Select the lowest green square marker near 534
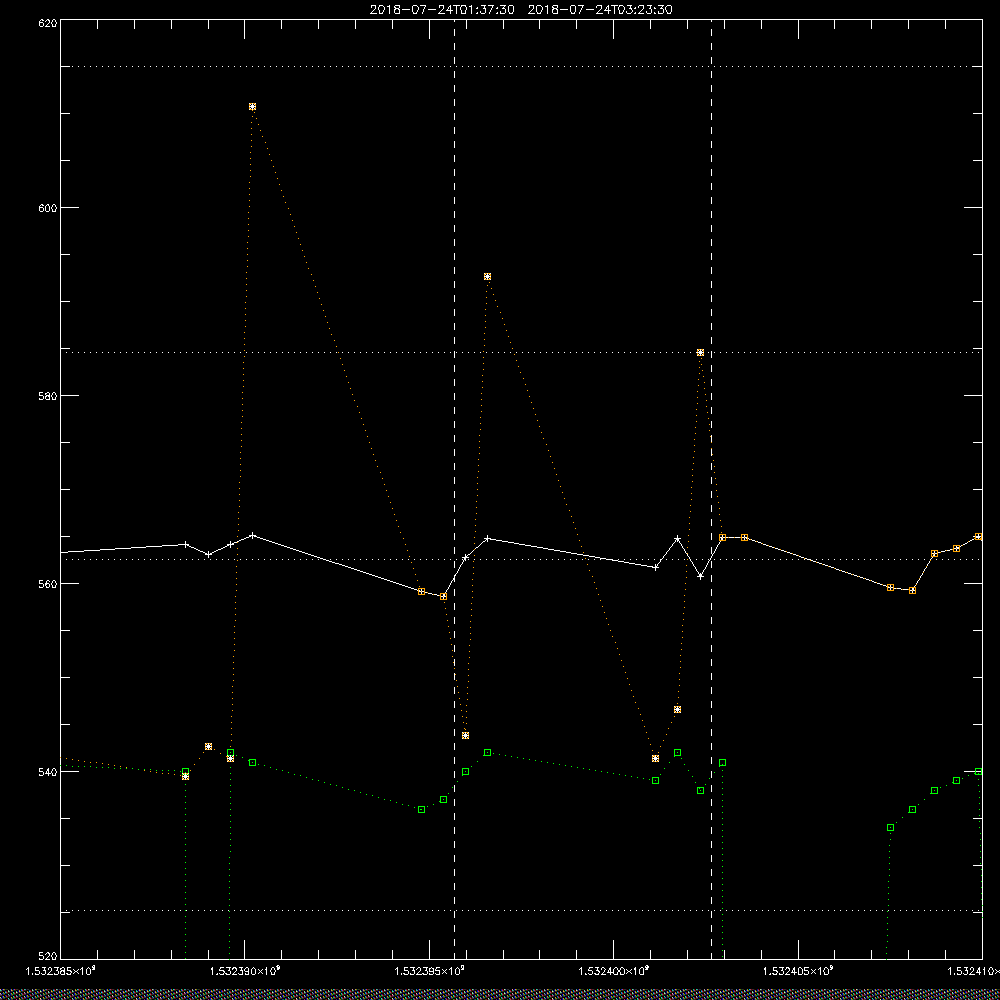The image size is (1000, 1000). [890, 828]
